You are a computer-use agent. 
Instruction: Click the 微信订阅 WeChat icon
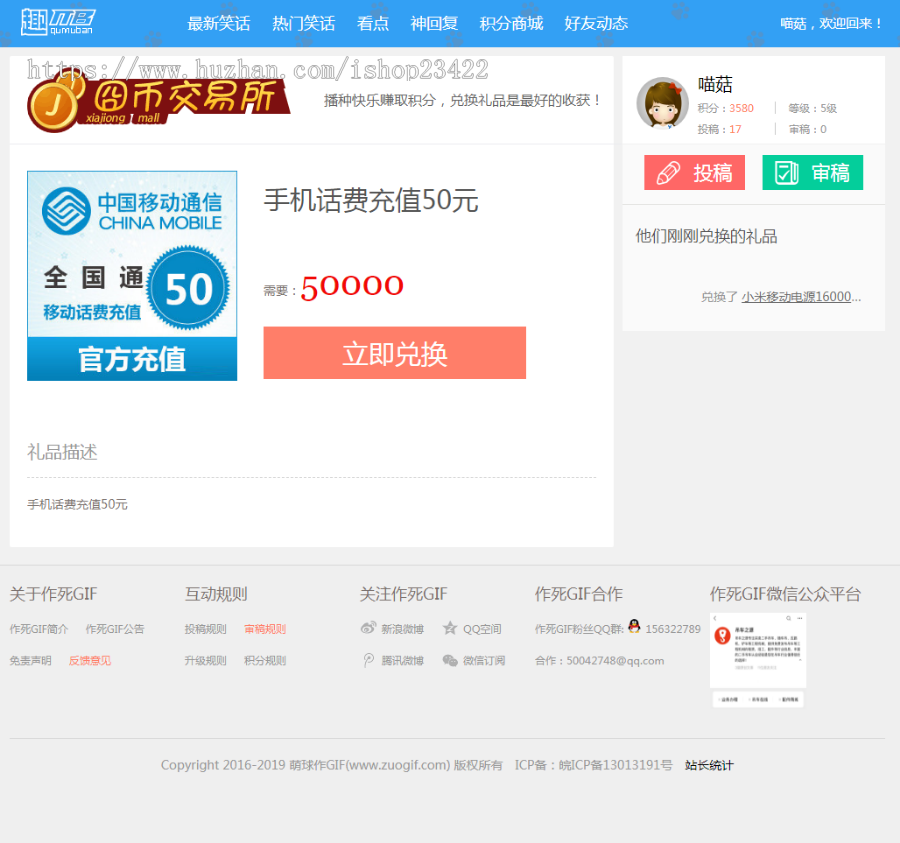[x=450, y=660]
